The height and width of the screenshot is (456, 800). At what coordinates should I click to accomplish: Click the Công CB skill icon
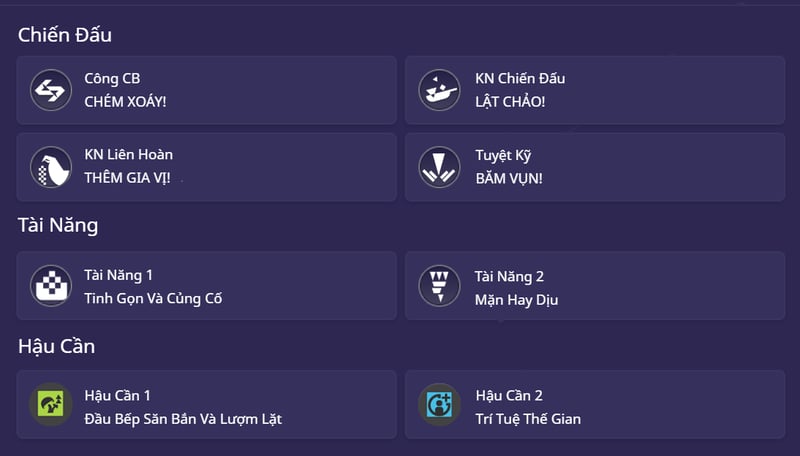50,90
